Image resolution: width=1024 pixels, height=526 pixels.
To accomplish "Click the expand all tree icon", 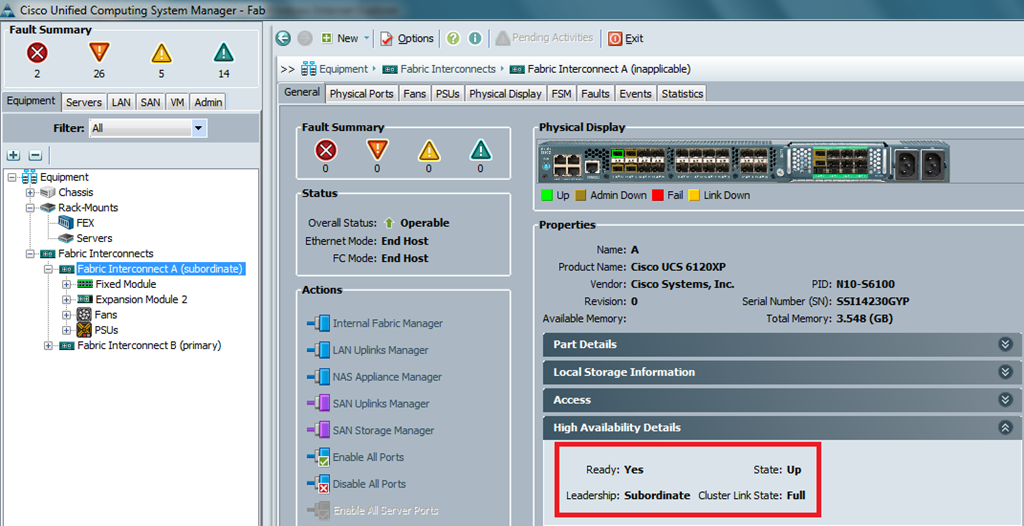I will click(x=13, y=155).
